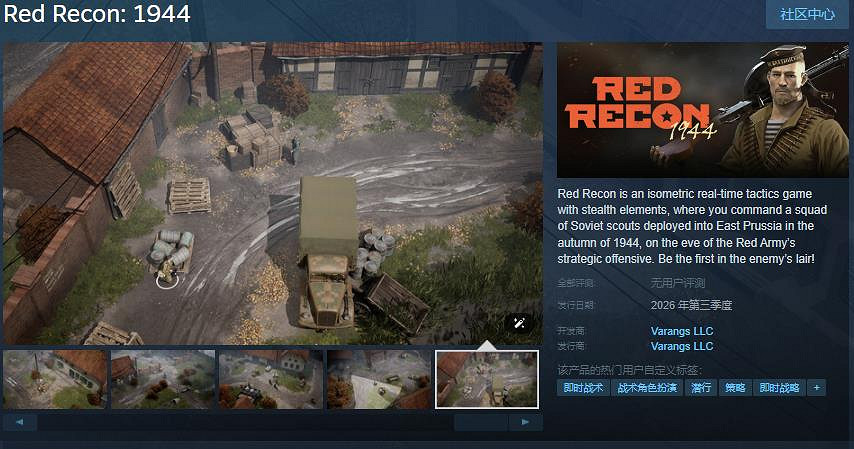Click the main gameplay screenshot
This screenshot has height=449, width=854.
coord(273,193)
